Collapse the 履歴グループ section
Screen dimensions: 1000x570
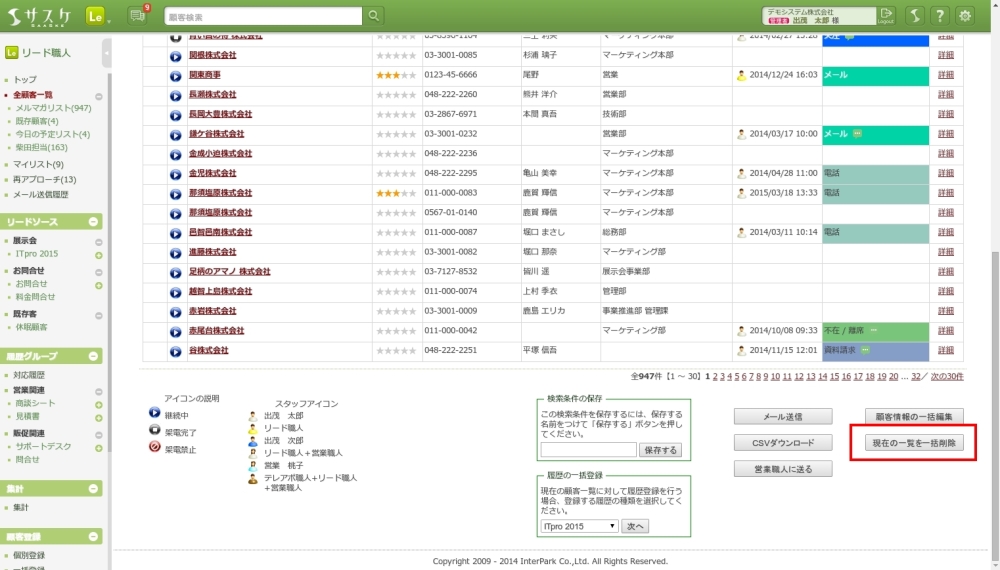[94, 356]
